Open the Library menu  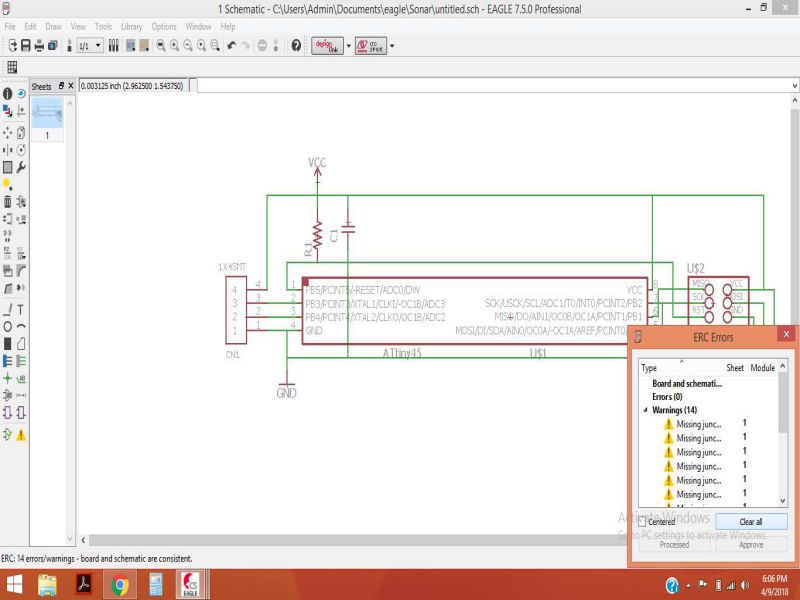coord(131,26)
